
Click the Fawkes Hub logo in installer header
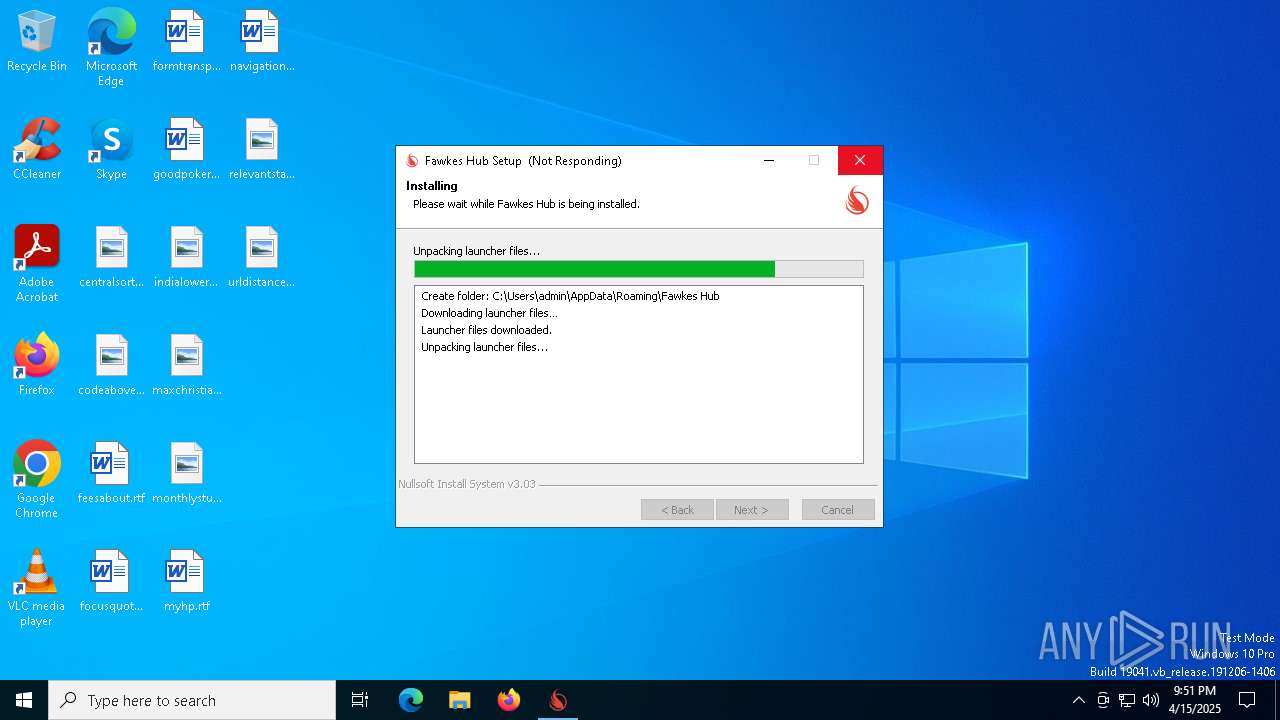click(857, 201)
